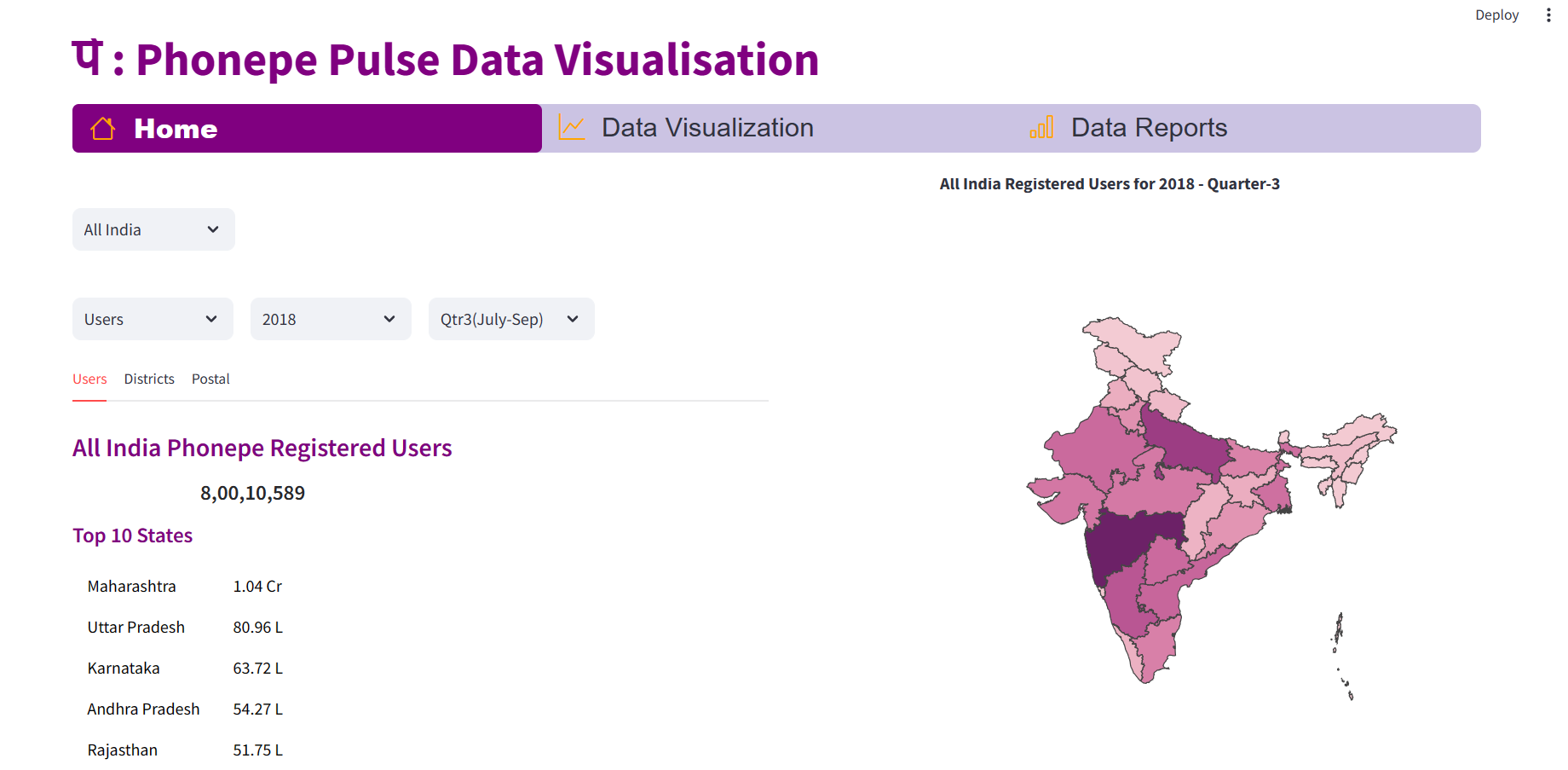1568x770 pixels.
Task: Expand the chevron on the All India selector
Action: click(213, 229)
